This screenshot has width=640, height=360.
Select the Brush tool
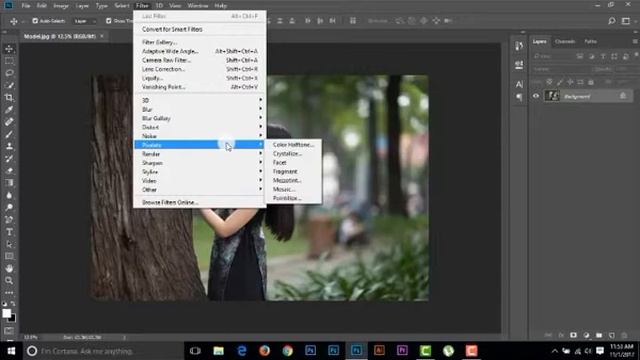tap(9, 134)
